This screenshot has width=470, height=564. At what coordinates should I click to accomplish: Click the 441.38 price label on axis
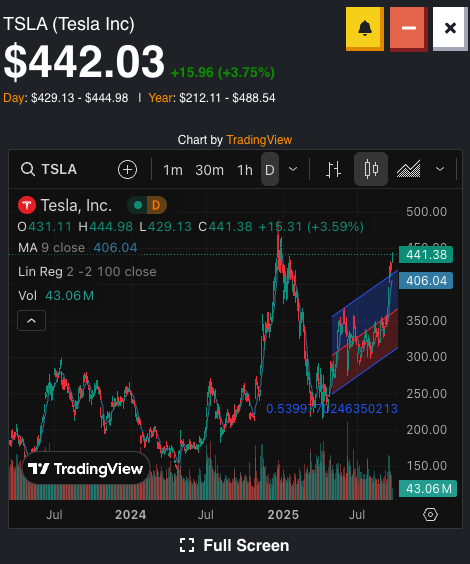pos(426,255)
